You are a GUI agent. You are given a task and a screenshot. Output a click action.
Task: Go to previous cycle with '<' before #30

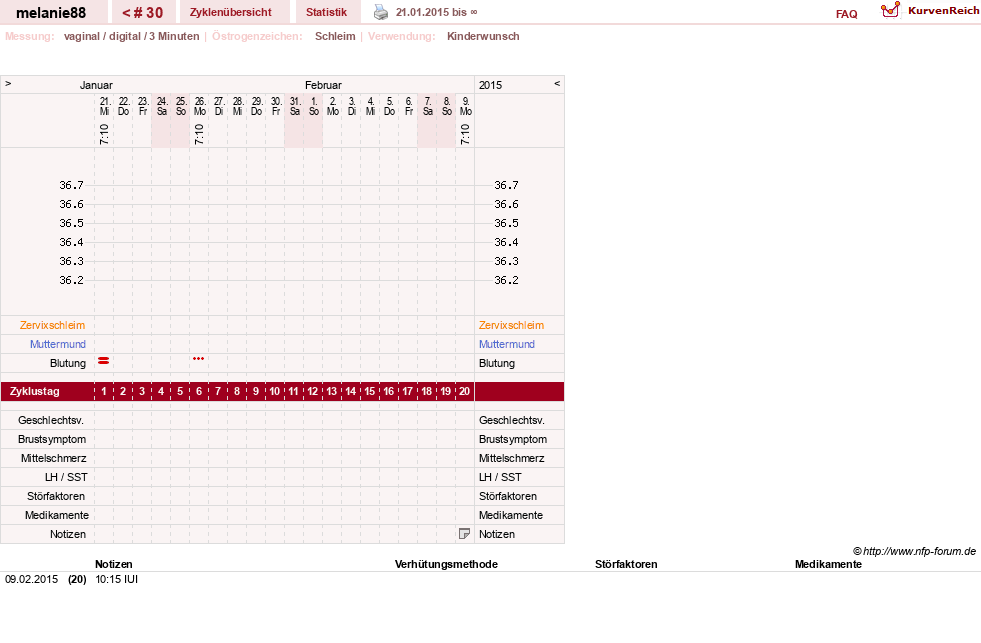[x=126, y=13]
